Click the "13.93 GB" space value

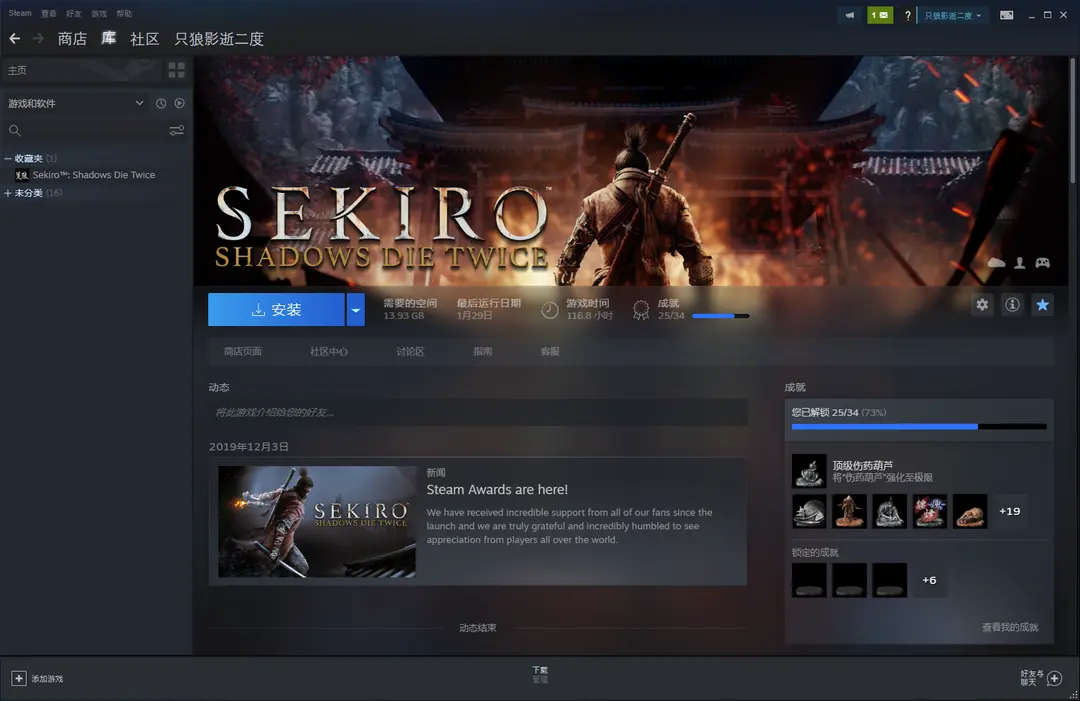[x=404, y=315]
